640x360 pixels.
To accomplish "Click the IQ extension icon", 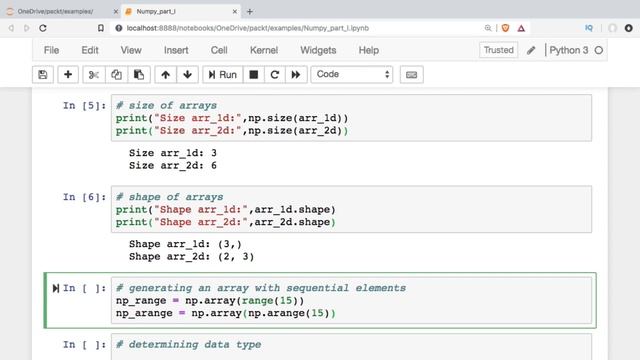I will click(x=589, y=28).
